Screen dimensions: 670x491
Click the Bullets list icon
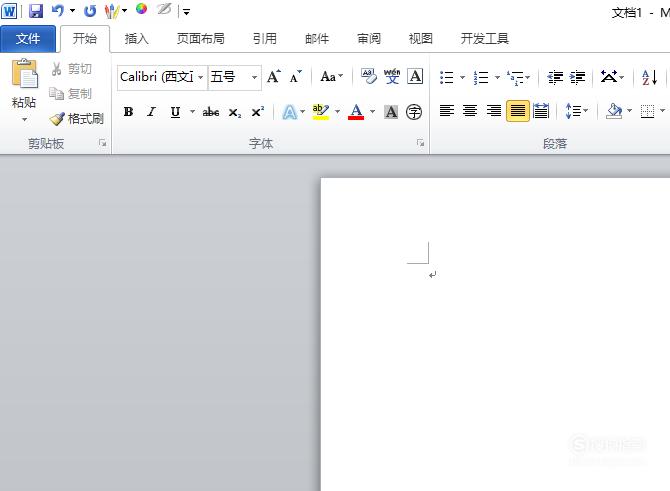coord(447,77)
